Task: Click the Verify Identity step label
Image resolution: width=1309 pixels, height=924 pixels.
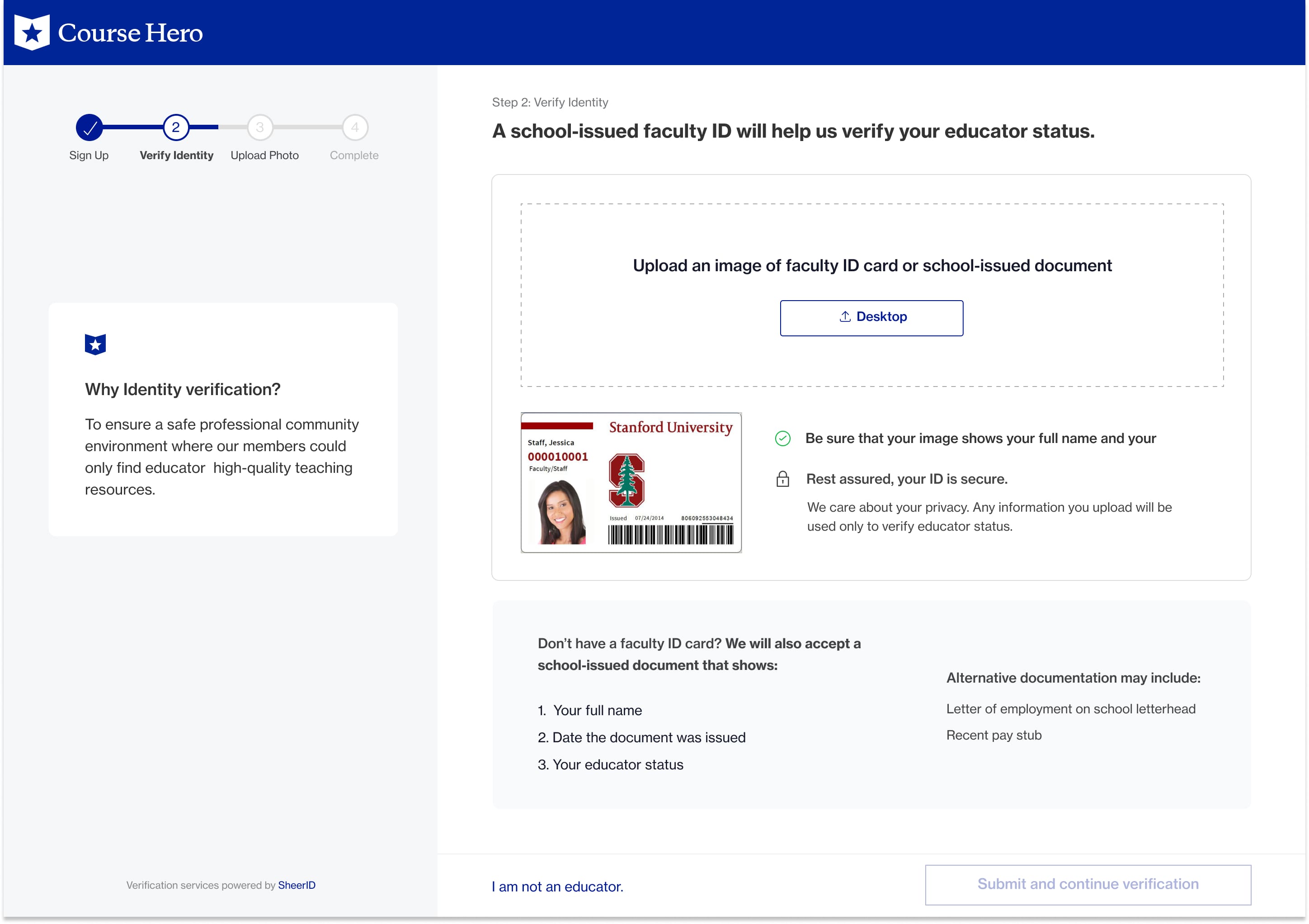Action: pyautogui.click(x=176, y=156)
